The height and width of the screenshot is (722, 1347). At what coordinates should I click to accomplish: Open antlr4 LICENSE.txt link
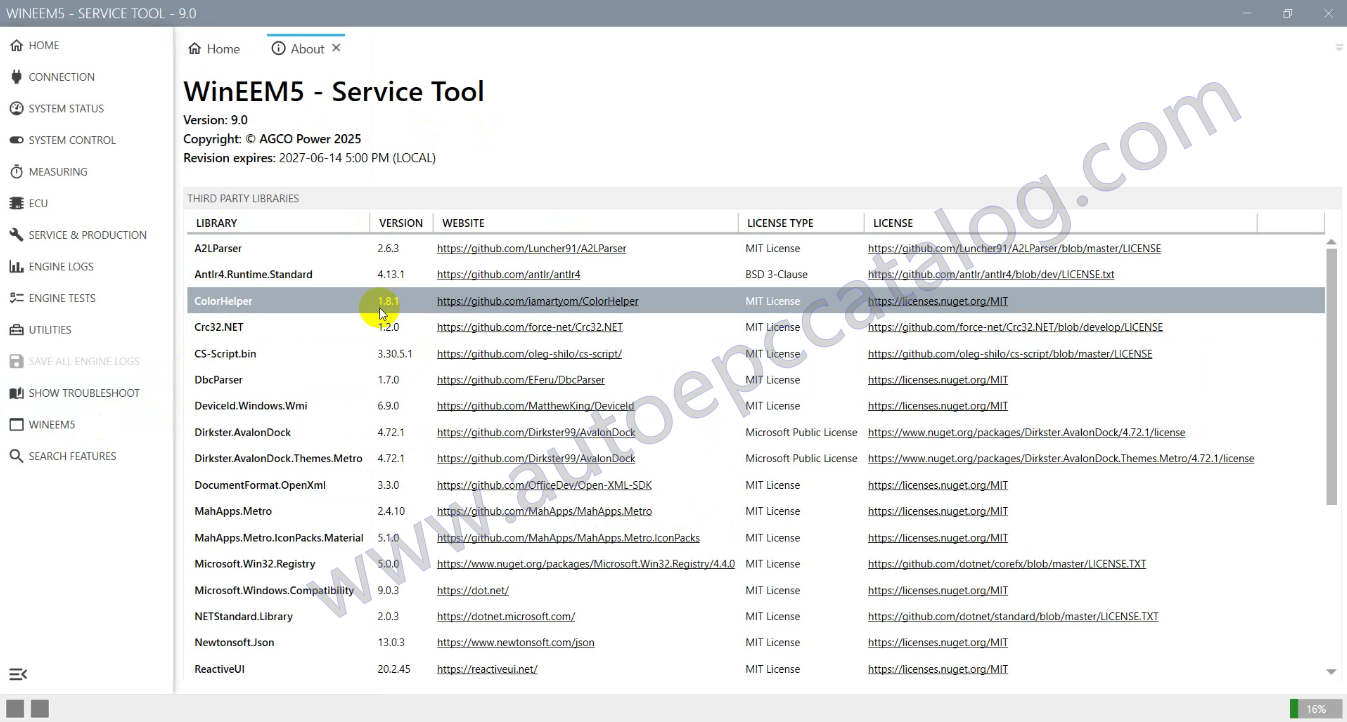point(991,274)
